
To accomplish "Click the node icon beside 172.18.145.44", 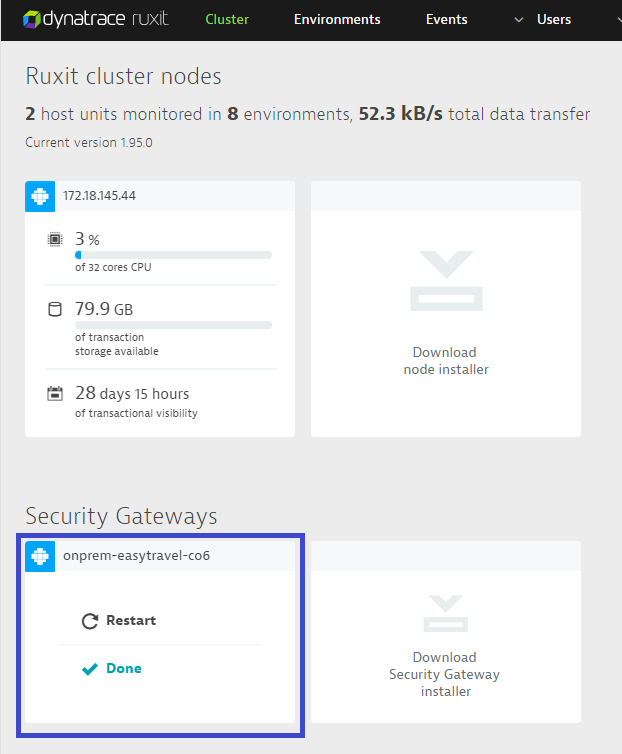I will coord(40,196).
